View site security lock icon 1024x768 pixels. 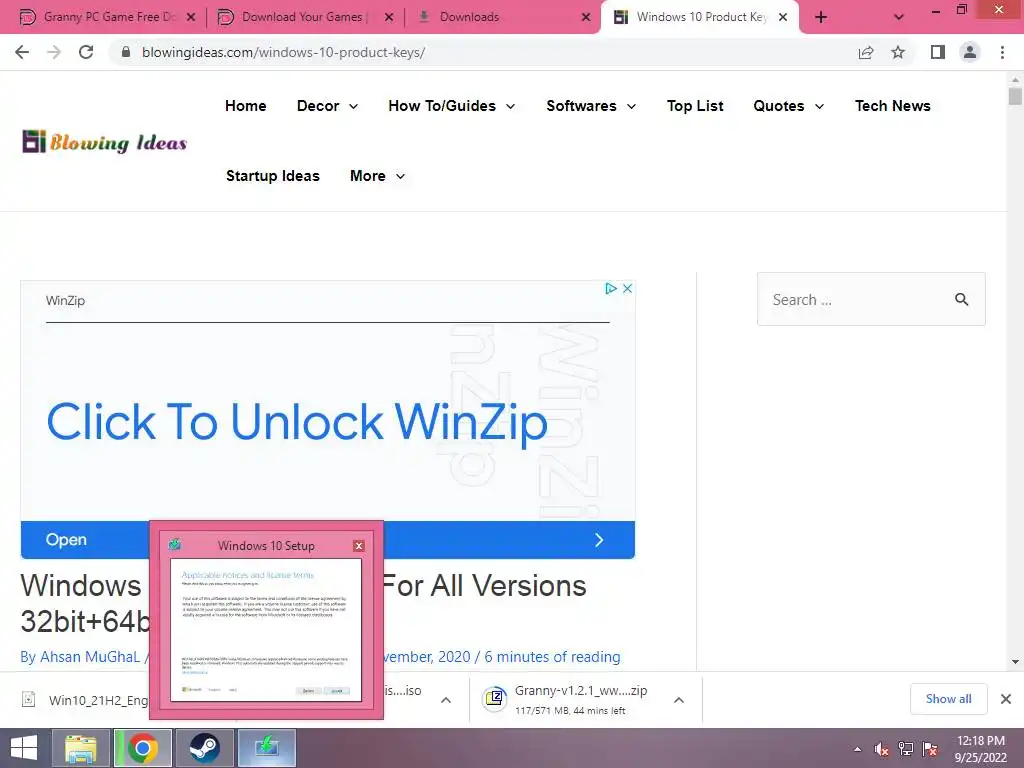(x=126, y=52)
